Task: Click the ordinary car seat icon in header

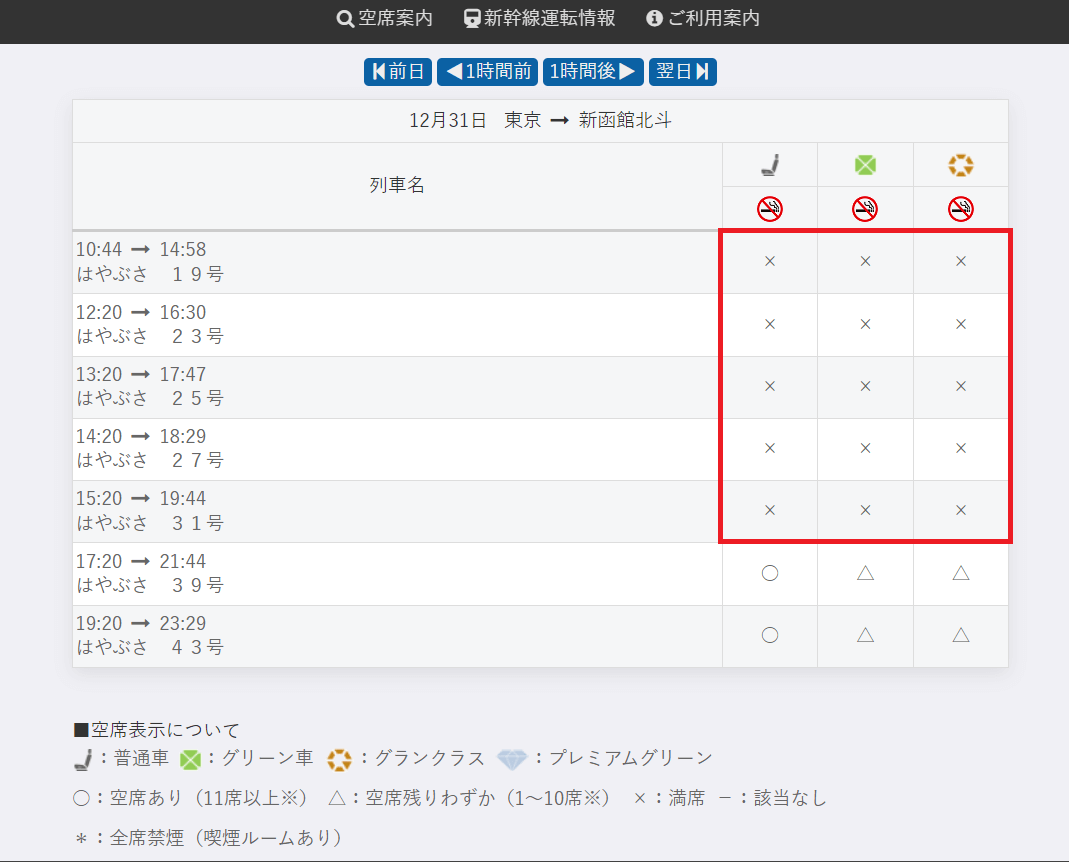Action: point(769,165)
